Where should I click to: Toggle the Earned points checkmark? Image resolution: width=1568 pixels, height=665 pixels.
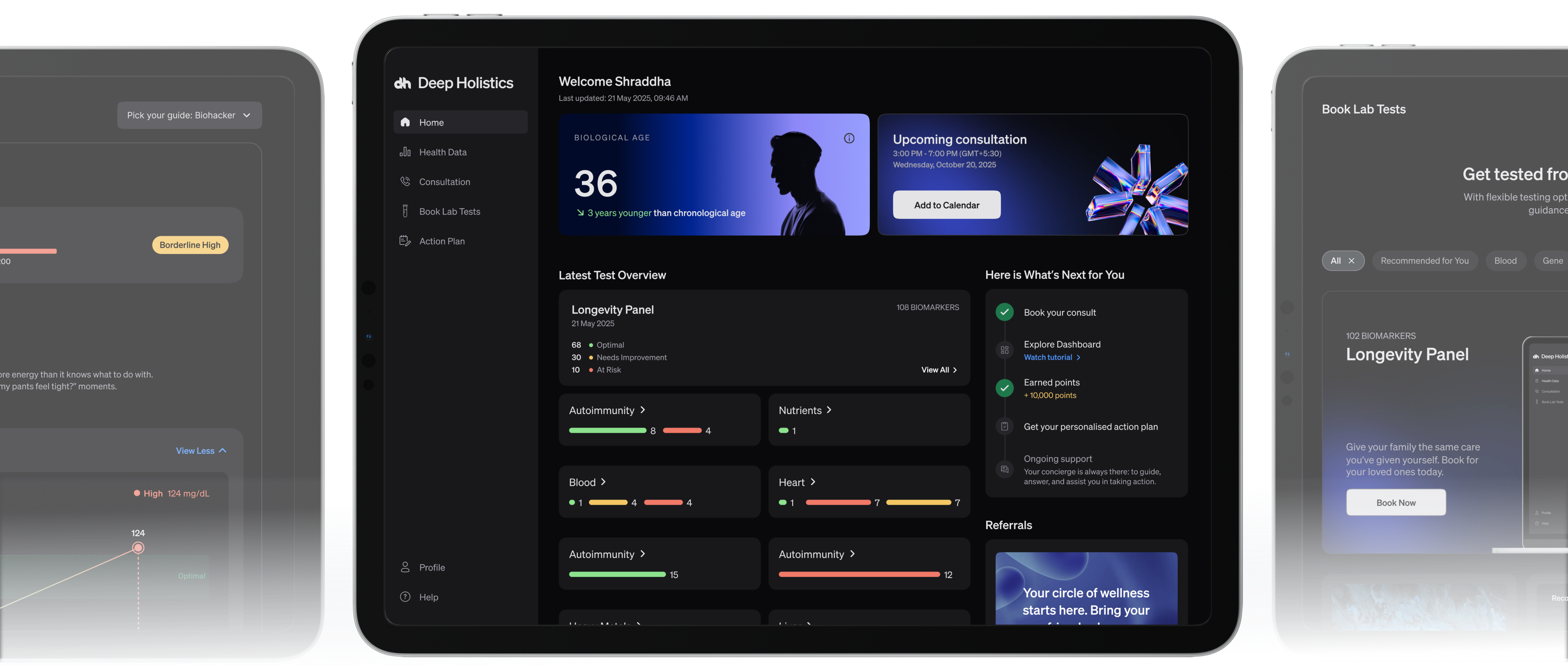1004,387
